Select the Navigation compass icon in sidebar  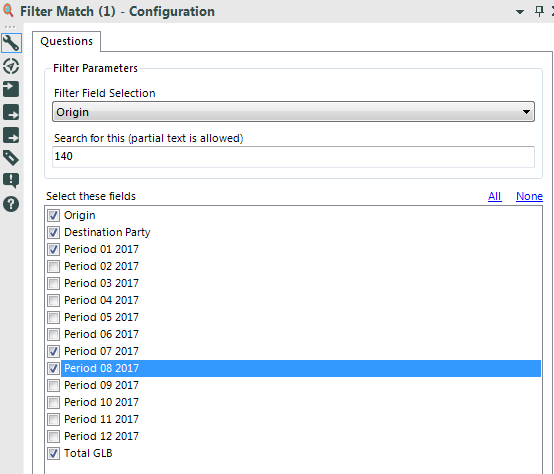[x=11, y=66]
